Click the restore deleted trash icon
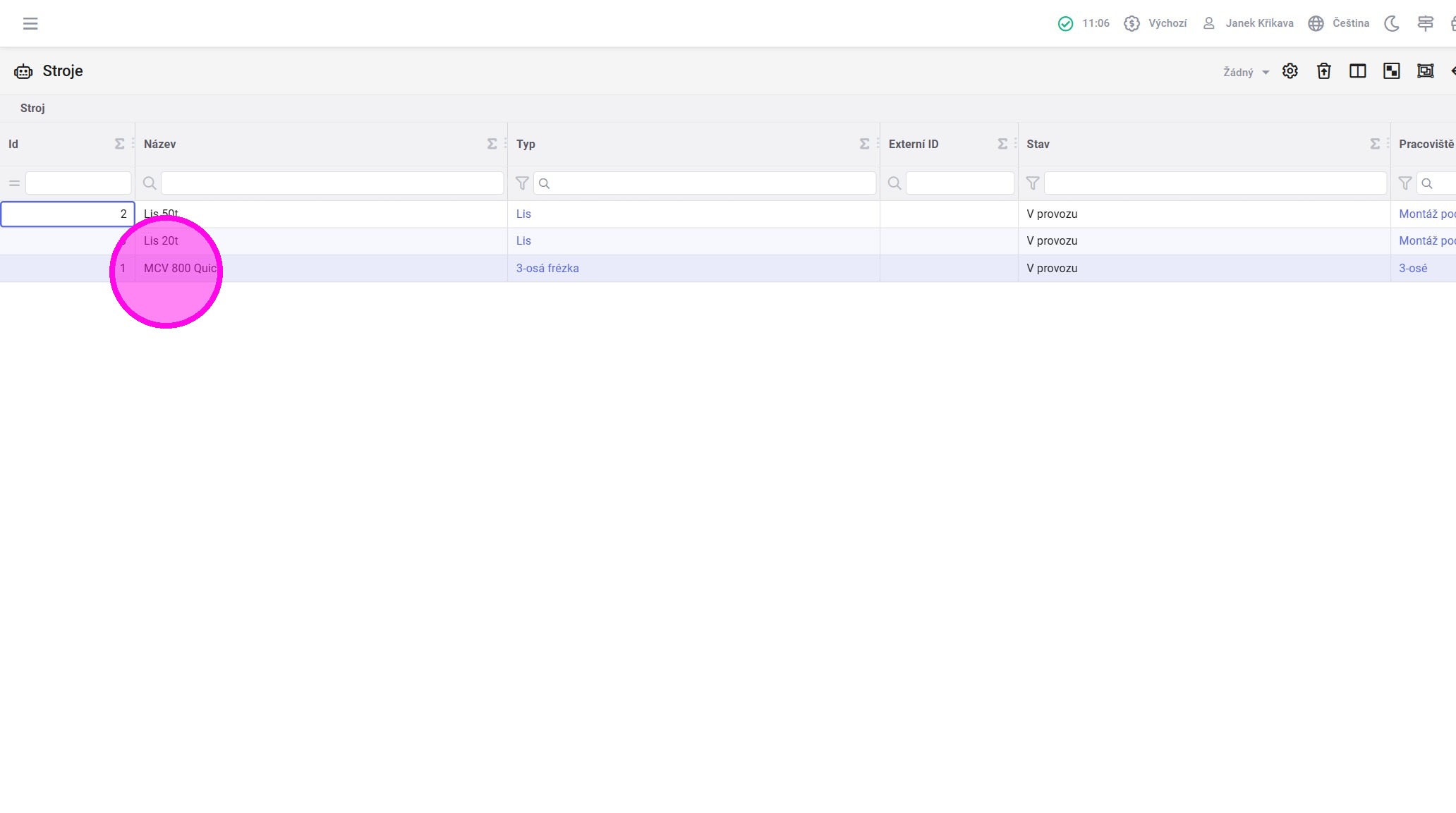The height and width of the screenshot is (813, 1456). (1323, 71)
